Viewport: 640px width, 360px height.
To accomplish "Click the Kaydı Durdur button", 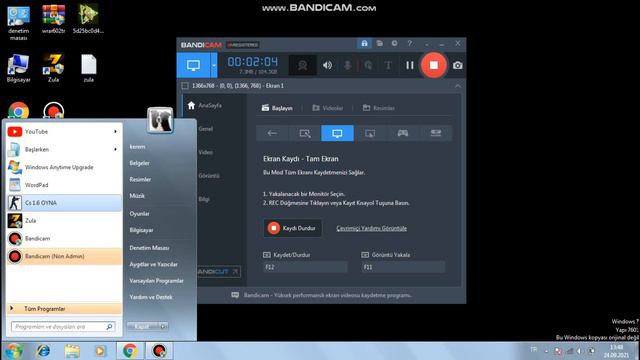I will click(292, 228).
